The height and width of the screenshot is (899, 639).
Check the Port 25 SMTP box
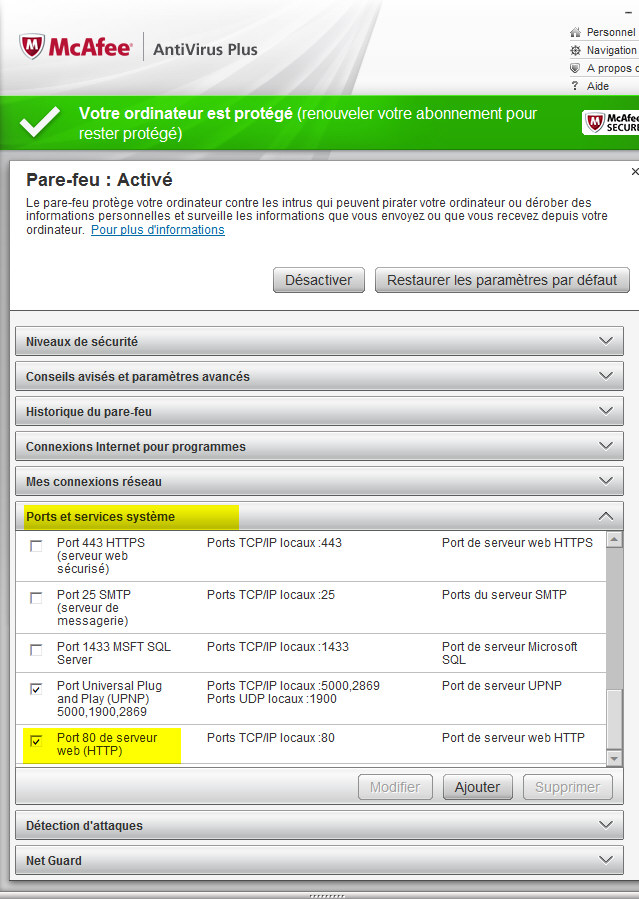pyautogui.click(x=36, y=598)
